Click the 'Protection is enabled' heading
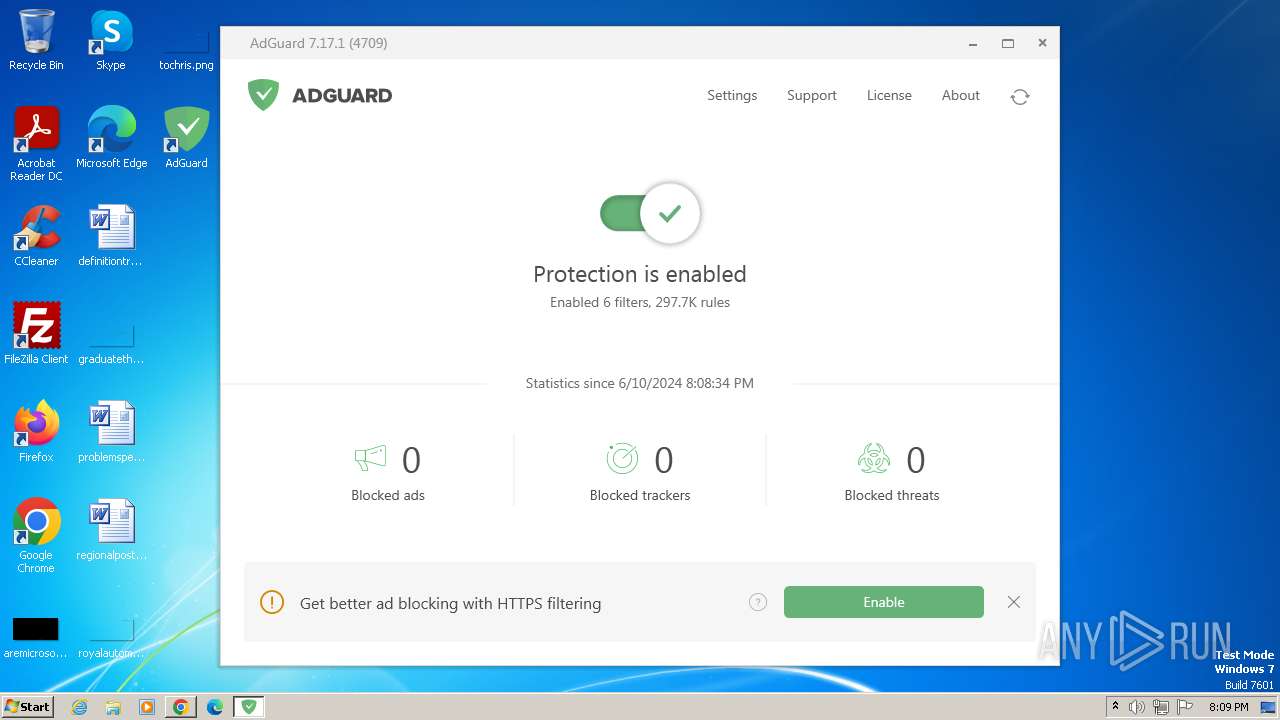The width and height of the screenshot is (1280, 720). [640, 274]
